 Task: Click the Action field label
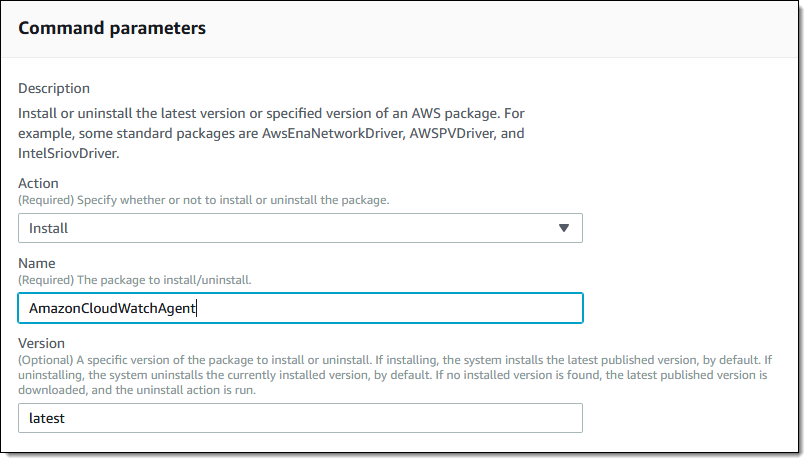click(x=38, y=183)
